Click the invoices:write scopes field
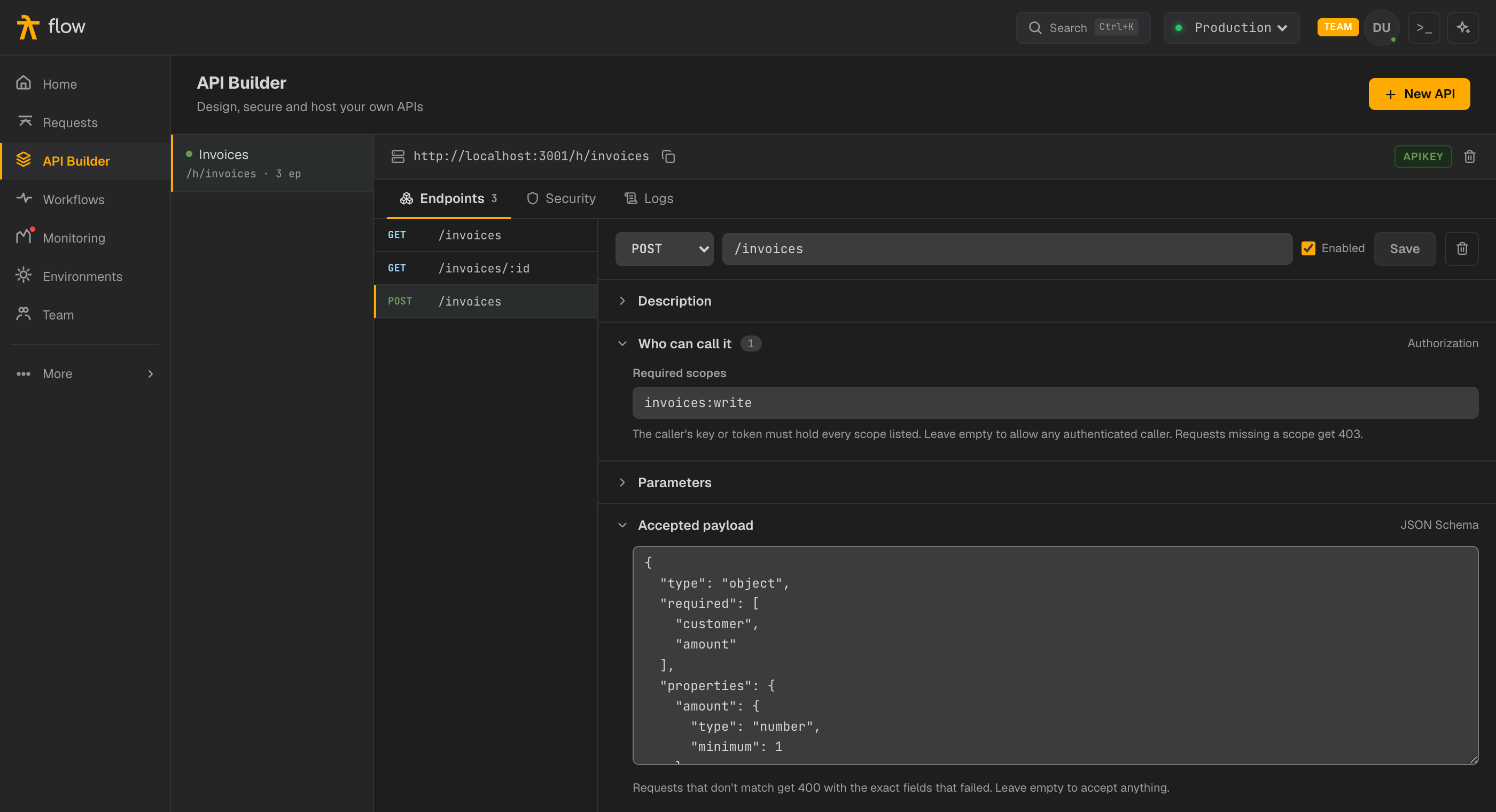This screenshot has height=812, width=1496. click(1055, 402)
